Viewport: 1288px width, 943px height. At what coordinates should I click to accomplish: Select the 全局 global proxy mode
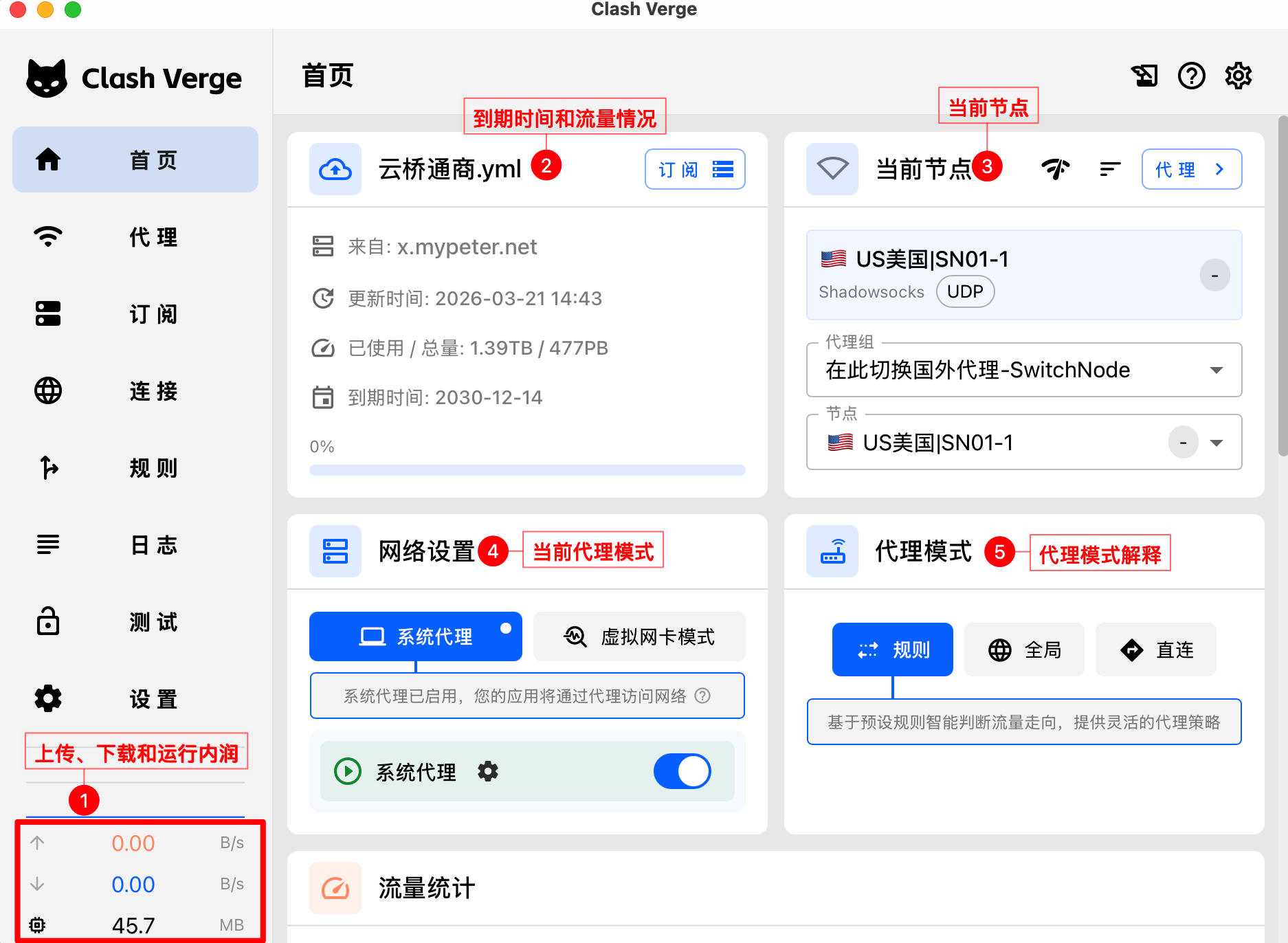pyautogui.click(x=1024, y=650)
